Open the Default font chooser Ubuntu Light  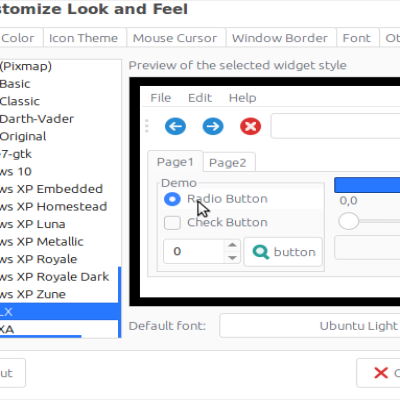[310, 326]
